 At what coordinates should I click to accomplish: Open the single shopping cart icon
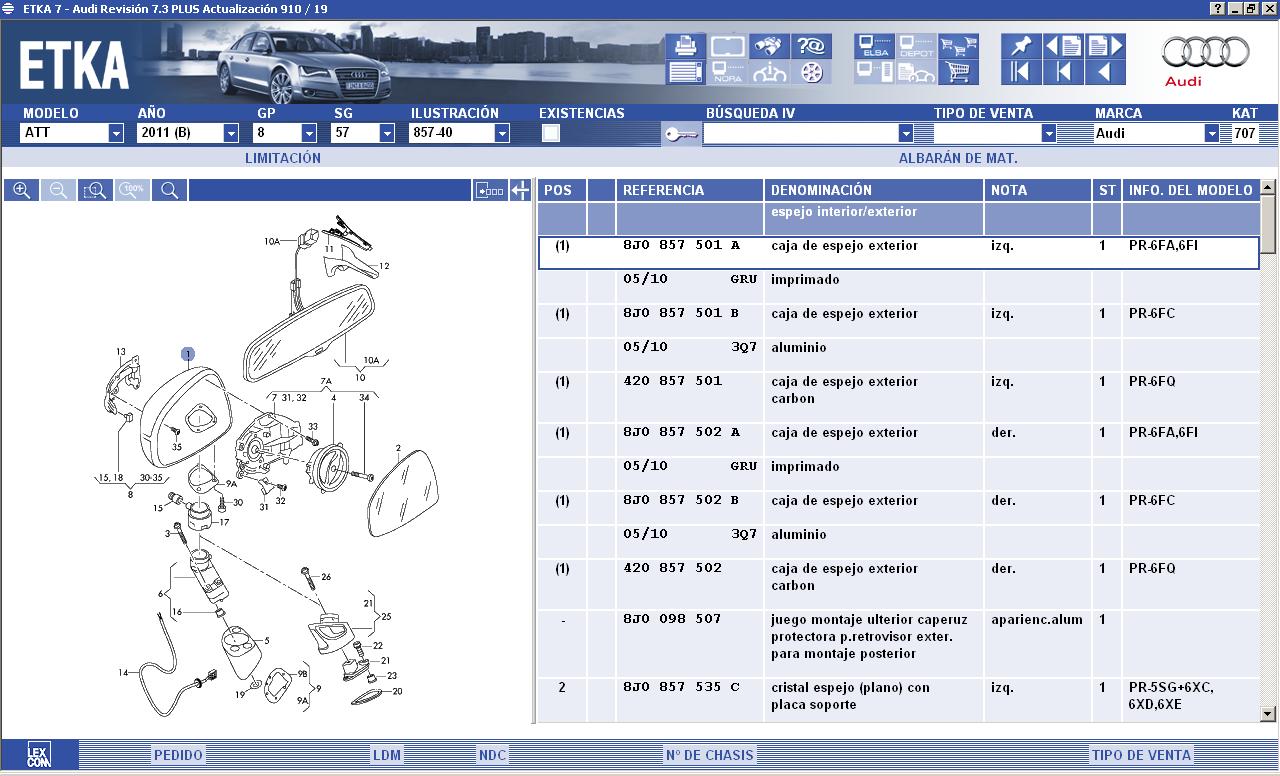958,72
